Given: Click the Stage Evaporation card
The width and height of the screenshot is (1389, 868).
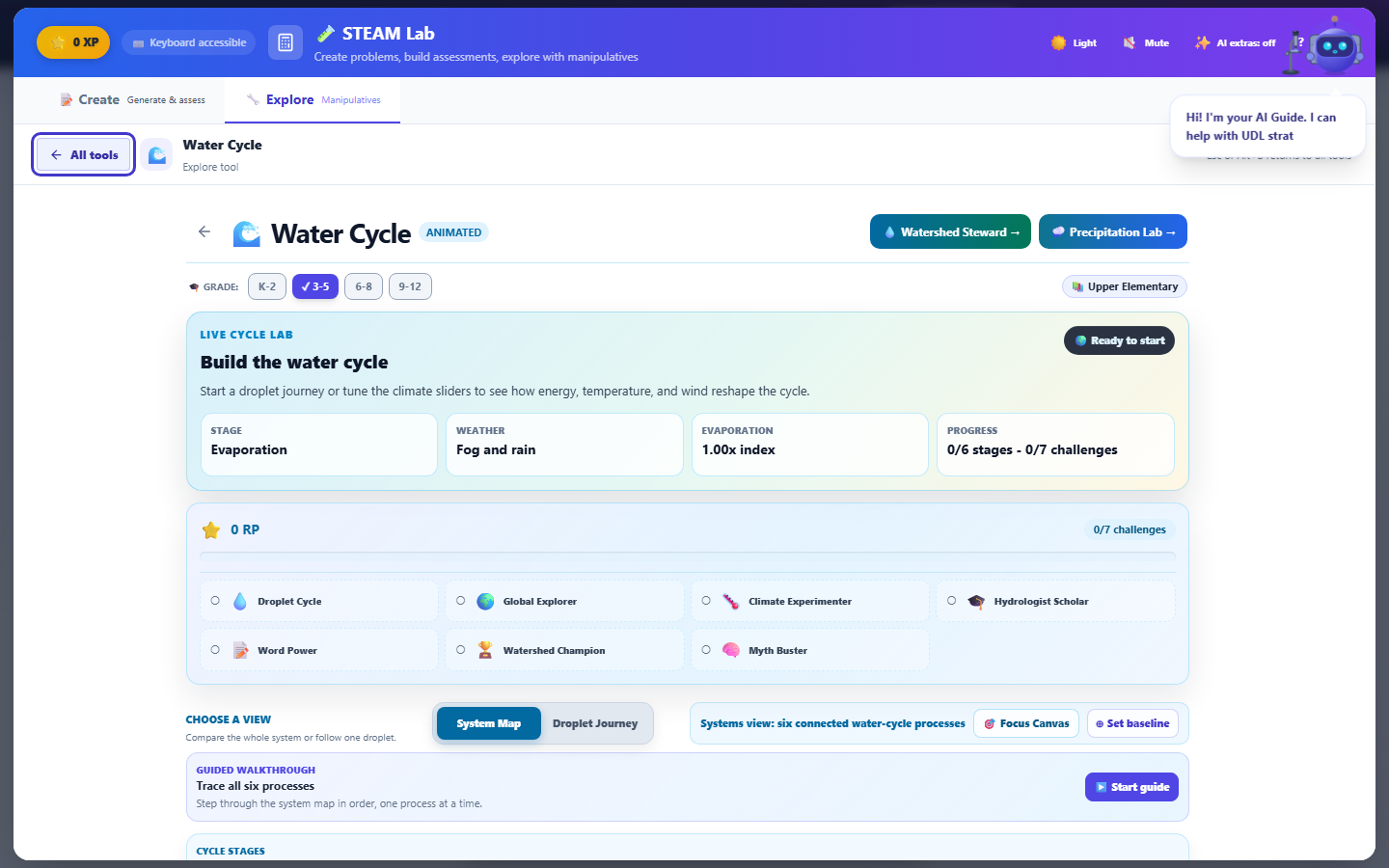Looking at the screenshot, I should (x=319, y=445).
